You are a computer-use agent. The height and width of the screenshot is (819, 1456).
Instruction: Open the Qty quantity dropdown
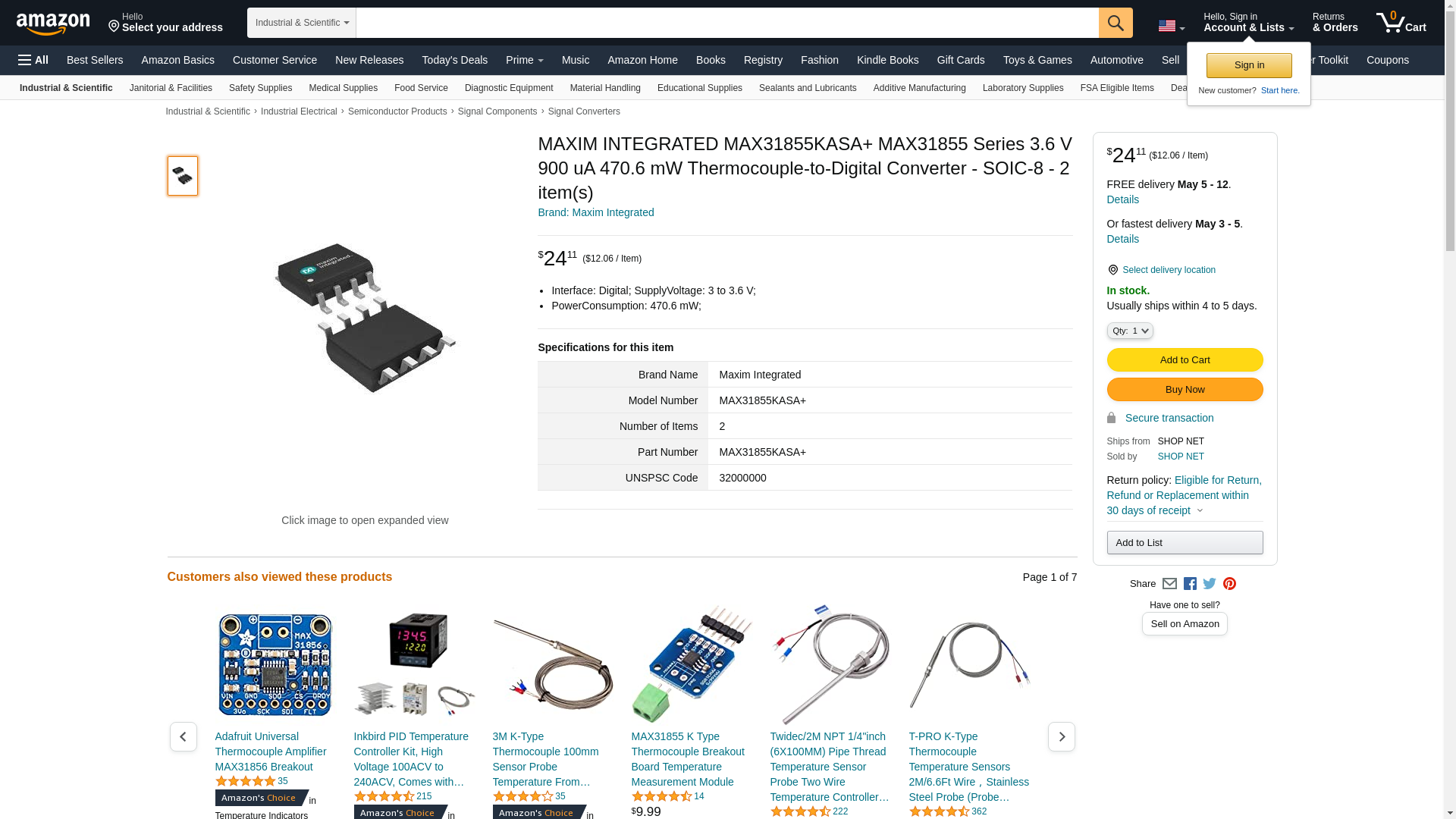pos(1130,331)
